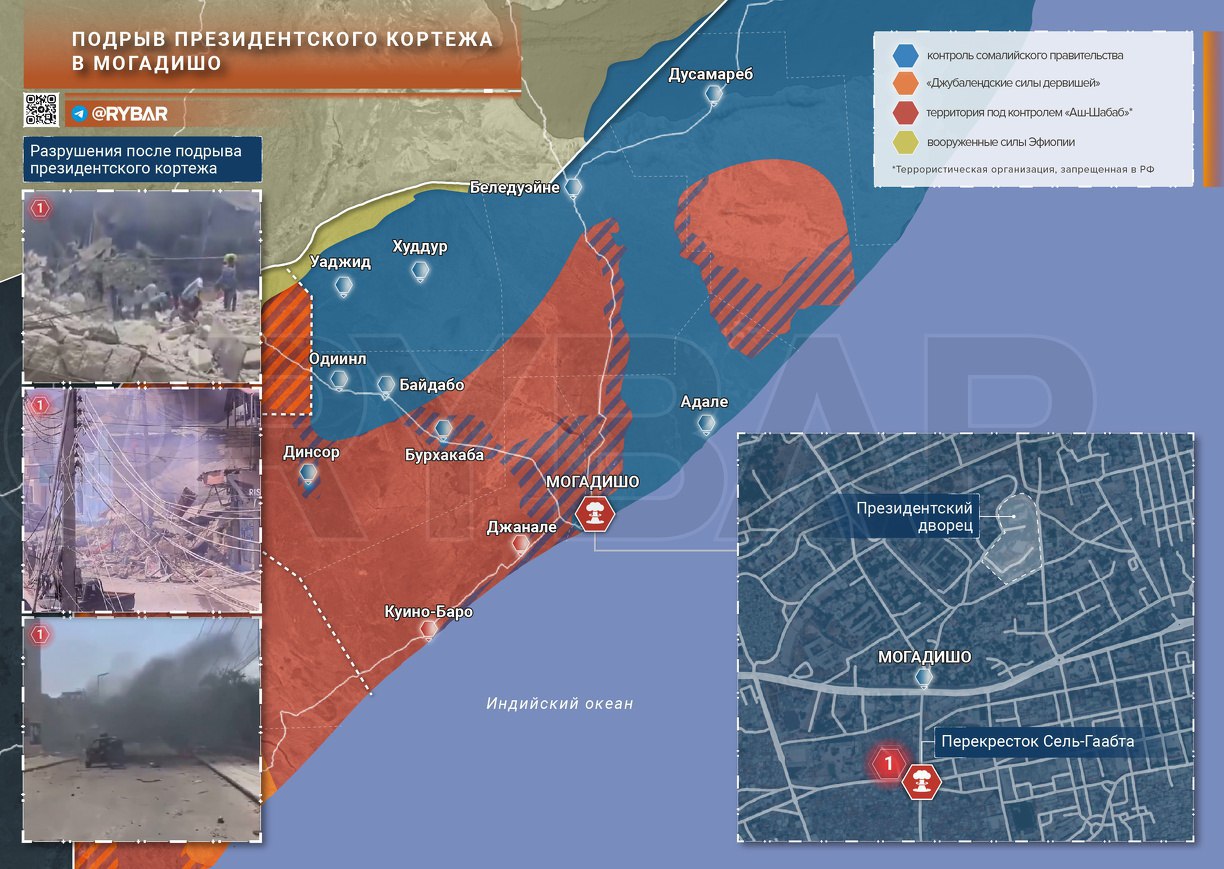
Task: Click the explosion marker at Sel-Gaabta intersection
Action: coord(921,780)
